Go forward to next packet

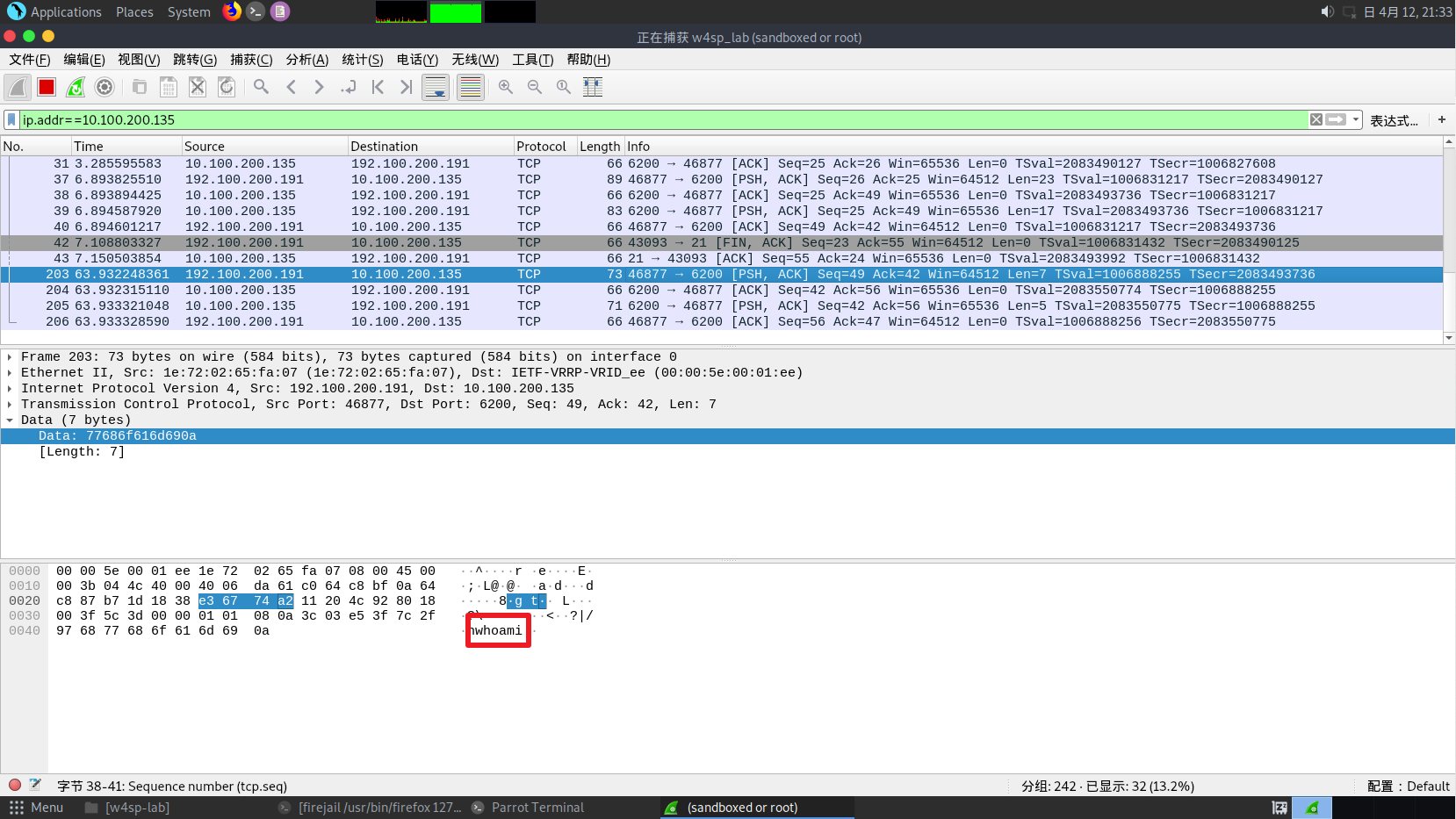[x=320, y=87]
